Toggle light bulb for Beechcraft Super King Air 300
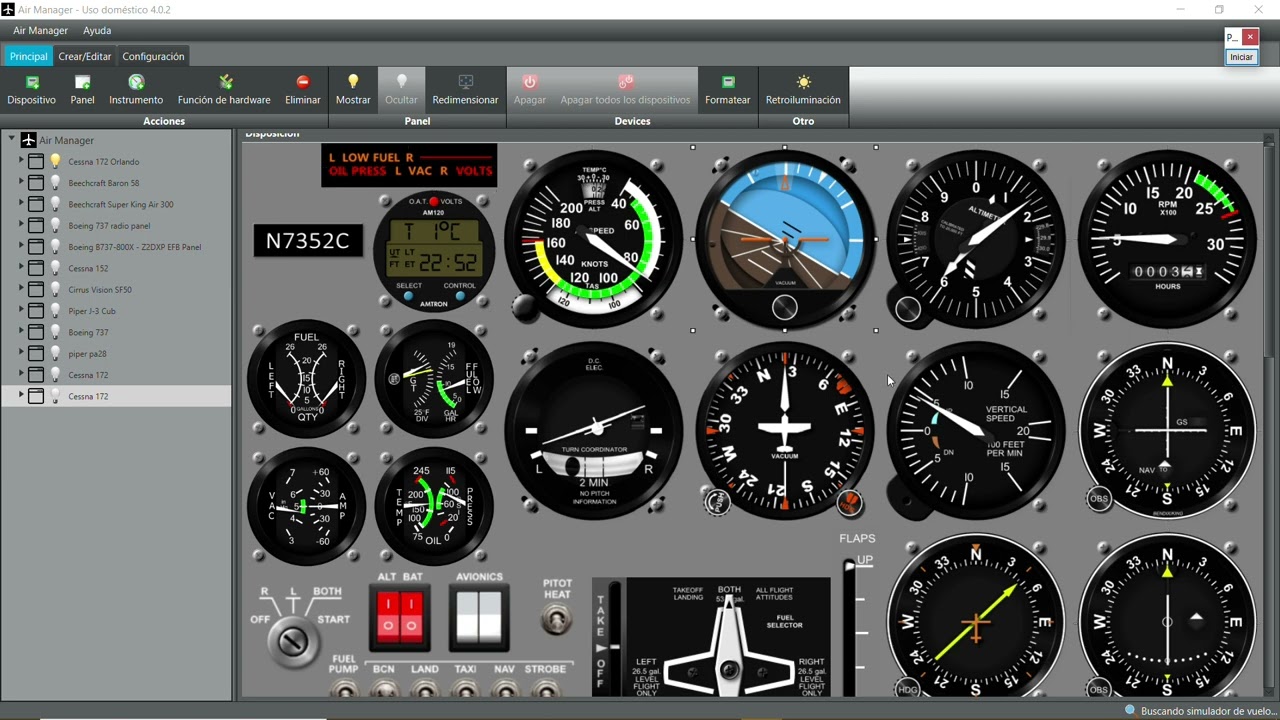 coord(55,204)
